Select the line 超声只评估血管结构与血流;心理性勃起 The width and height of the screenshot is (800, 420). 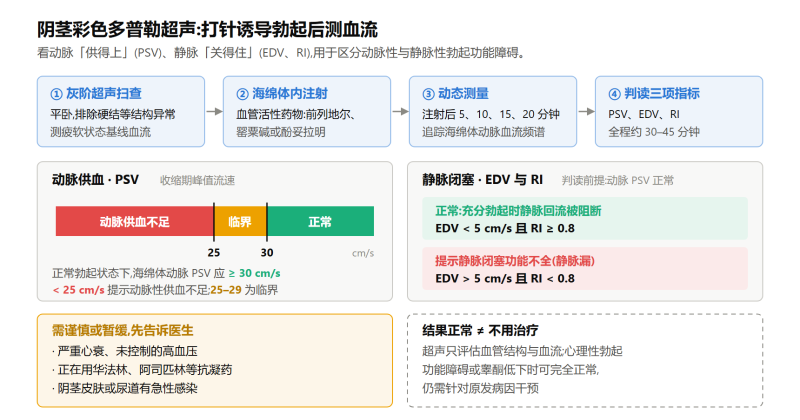click(522, 351)
